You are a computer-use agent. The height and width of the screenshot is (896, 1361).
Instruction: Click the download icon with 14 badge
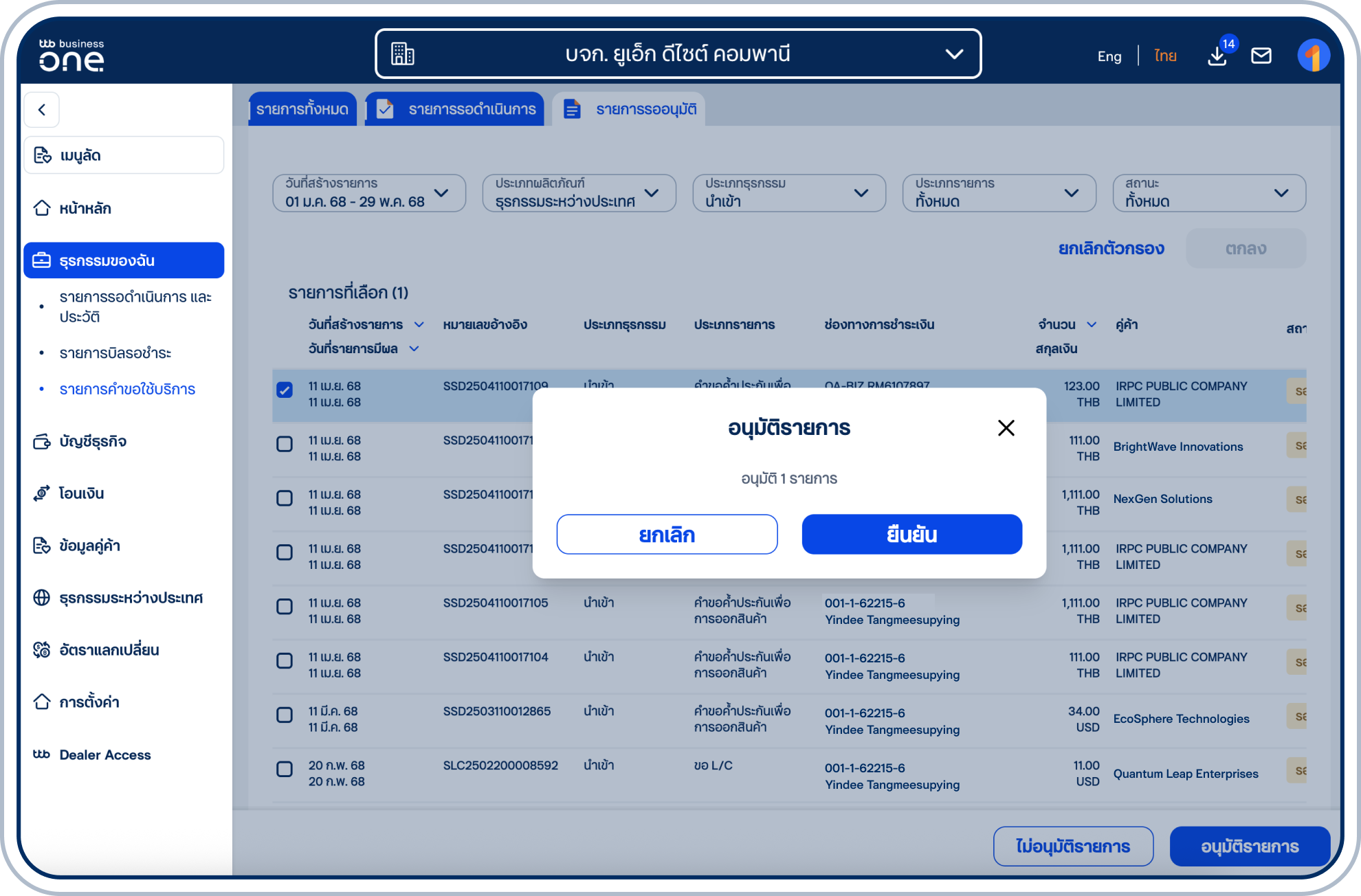tap(1217, 56)
